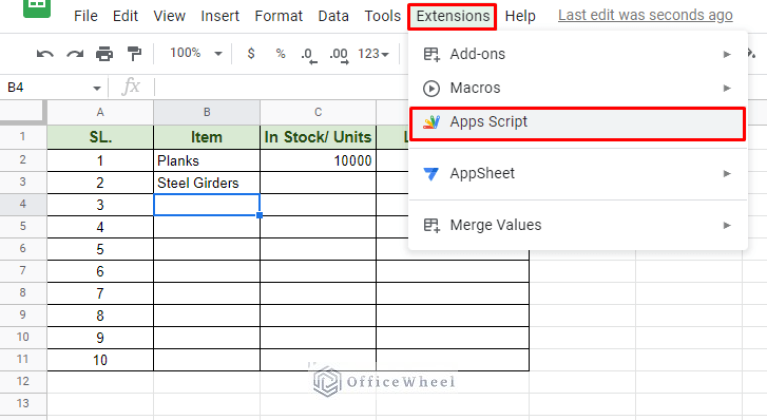Expand the Name Box dropdown arrow

[97, 88]
